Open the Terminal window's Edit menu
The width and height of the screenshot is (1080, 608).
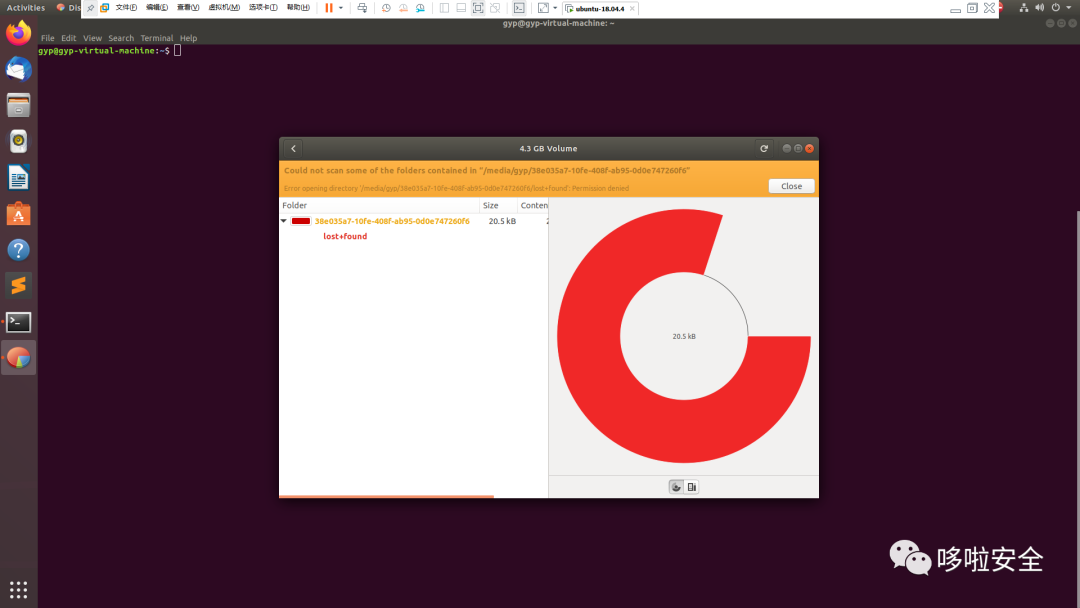(x=69, y=39)
